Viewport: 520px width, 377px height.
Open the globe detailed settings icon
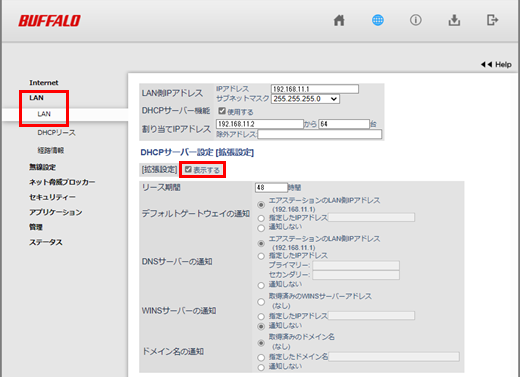coord(378,20)
